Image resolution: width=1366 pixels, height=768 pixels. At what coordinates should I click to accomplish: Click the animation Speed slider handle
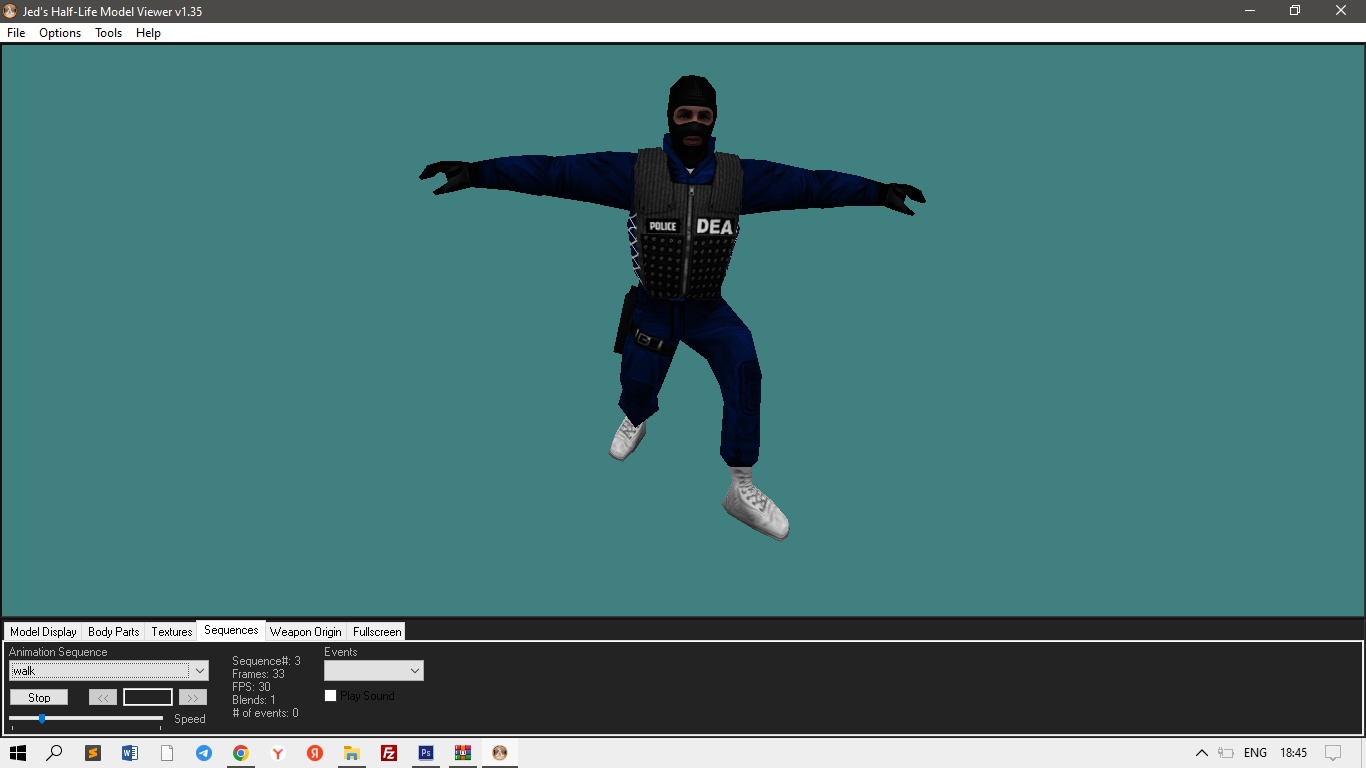tap(42, 718)
